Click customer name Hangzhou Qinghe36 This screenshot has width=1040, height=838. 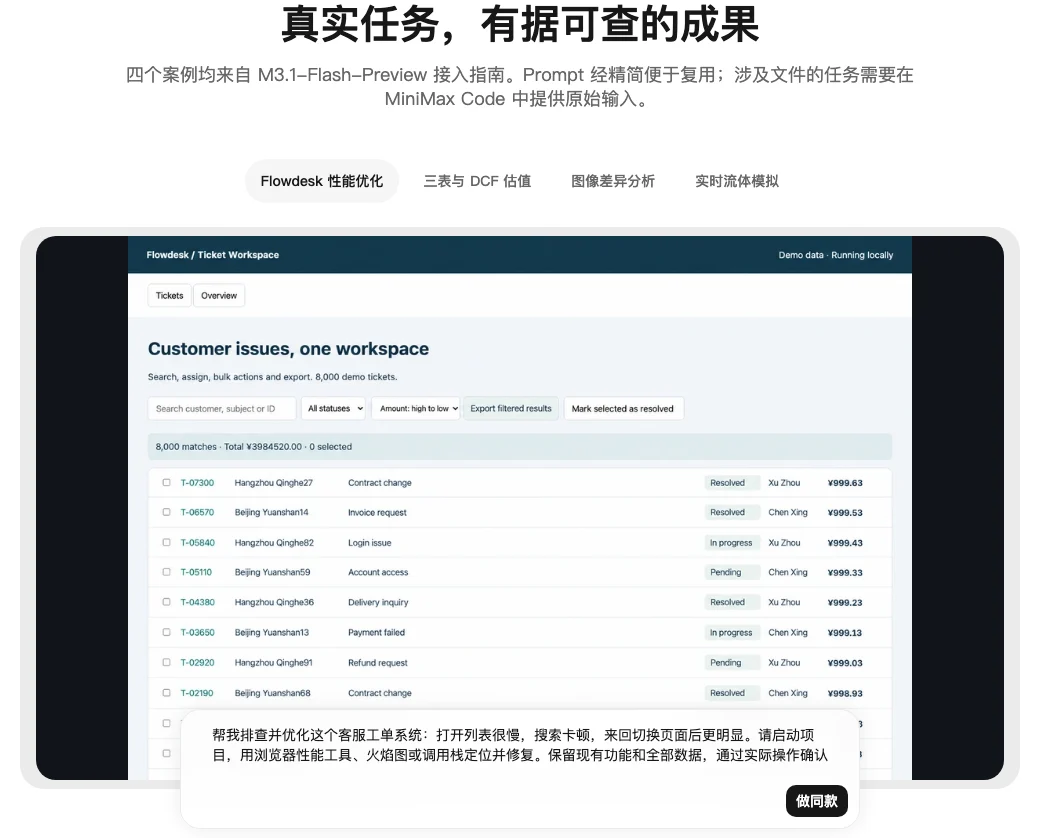274,602
